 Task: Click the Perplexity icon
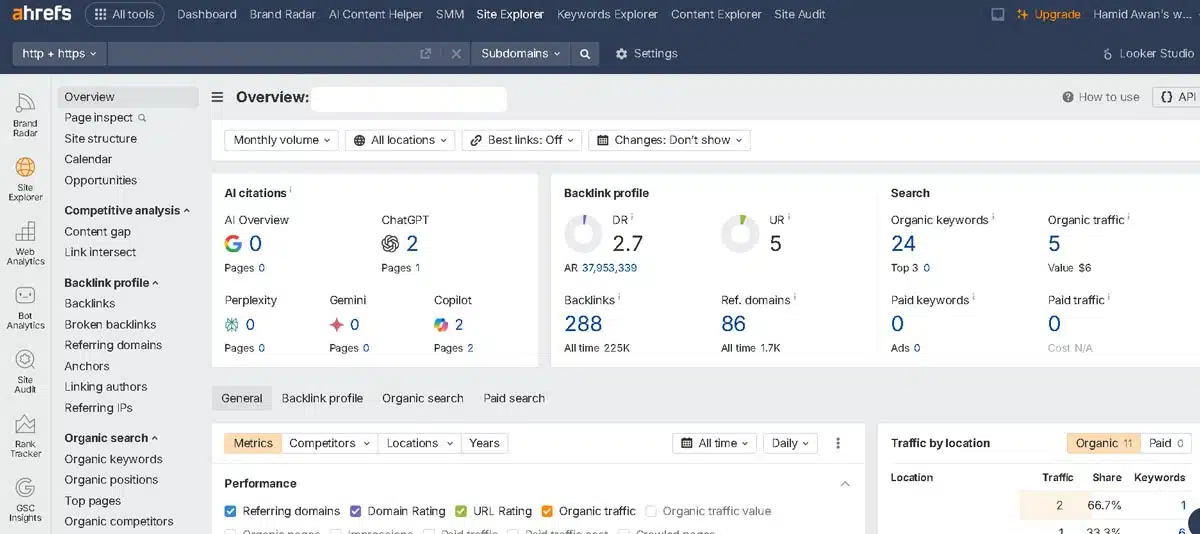click(x=232, y=324)
